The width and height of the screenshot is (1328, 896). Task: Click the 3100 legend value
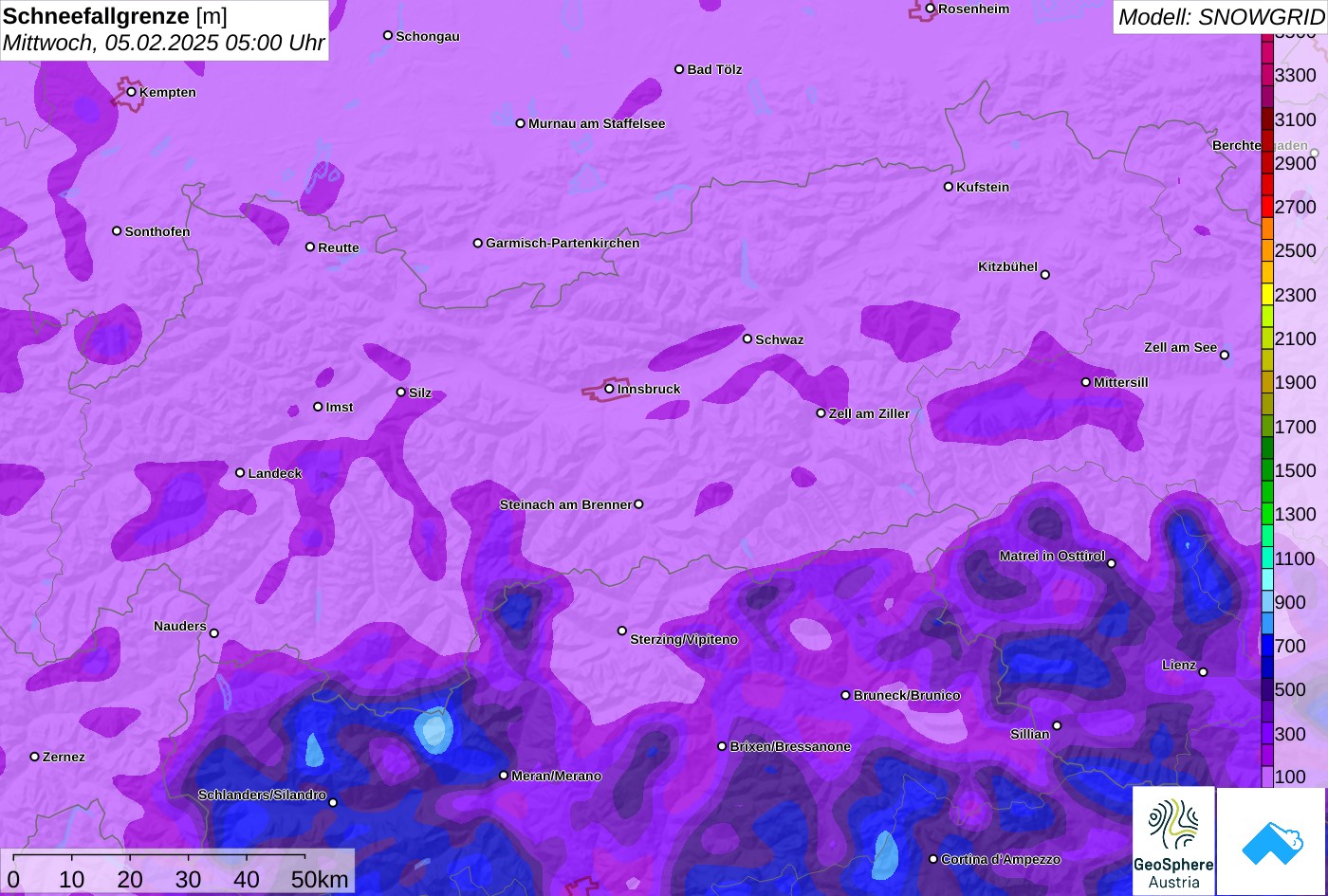[x=1296, y=119]
